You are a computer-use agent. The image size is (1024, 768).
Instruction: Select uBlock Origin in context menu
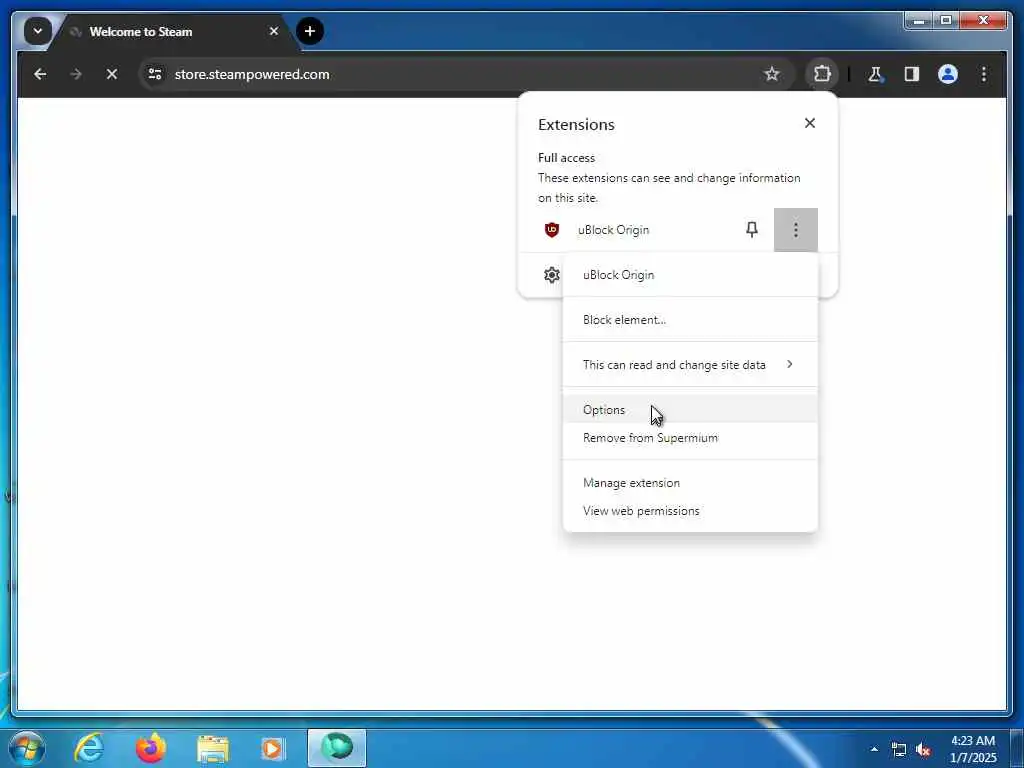[690, 275]
